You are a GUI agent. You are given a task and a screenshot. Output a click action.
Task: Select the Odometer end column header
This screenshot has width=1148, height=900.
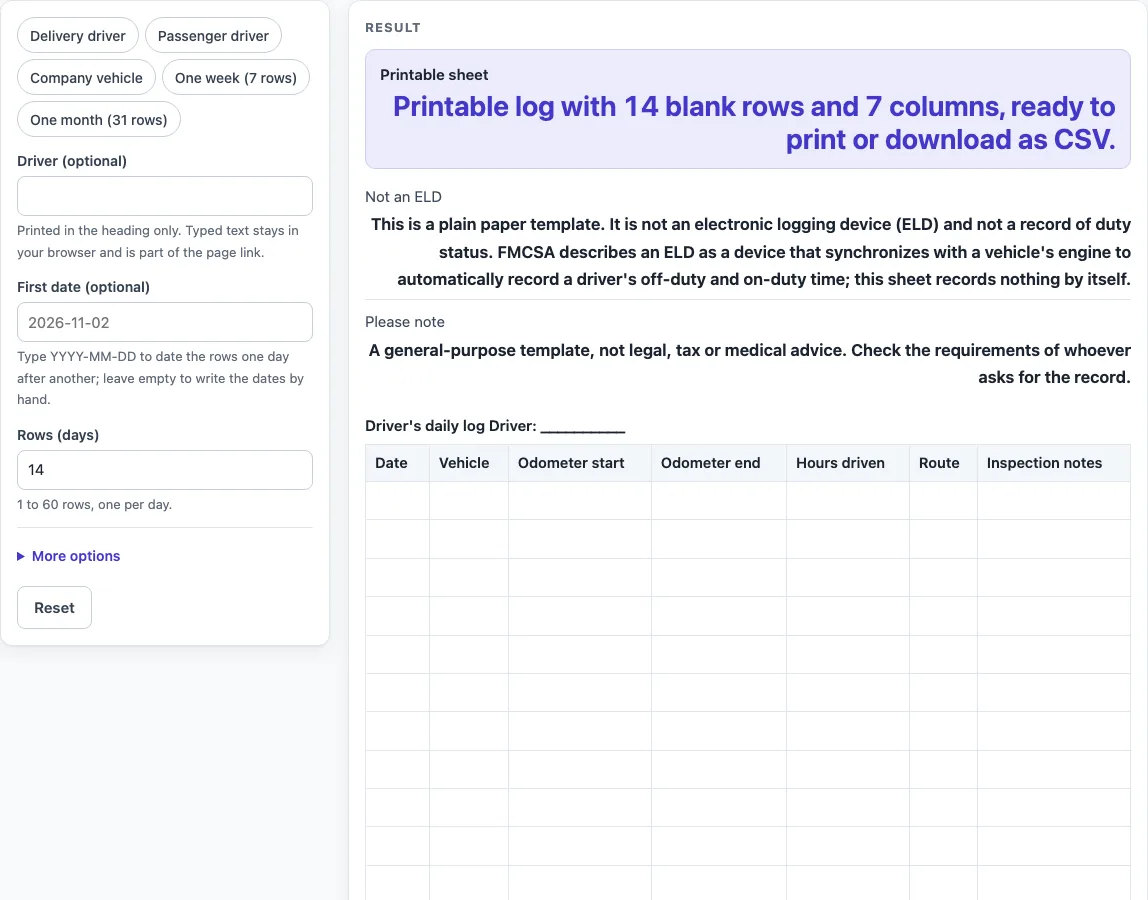coord(719,463)
